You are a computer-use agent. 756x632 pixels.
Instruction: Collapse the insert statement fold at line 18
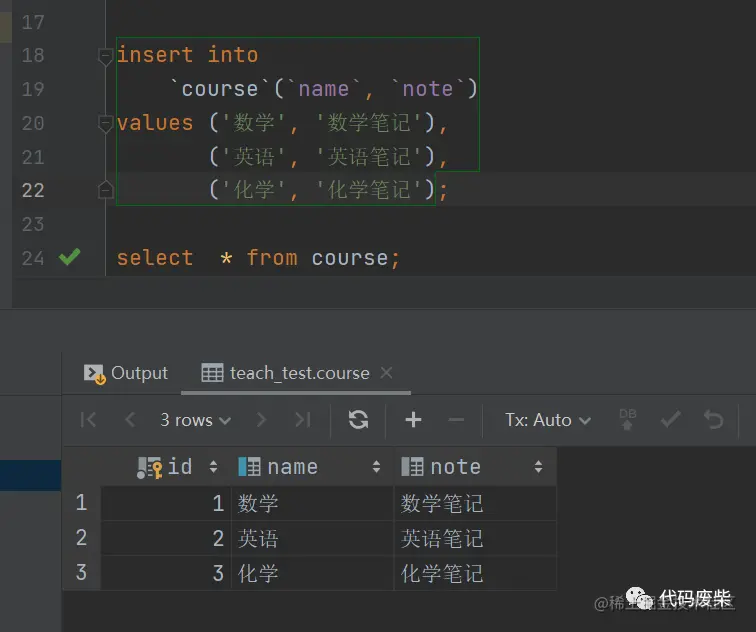coord(106,56)
